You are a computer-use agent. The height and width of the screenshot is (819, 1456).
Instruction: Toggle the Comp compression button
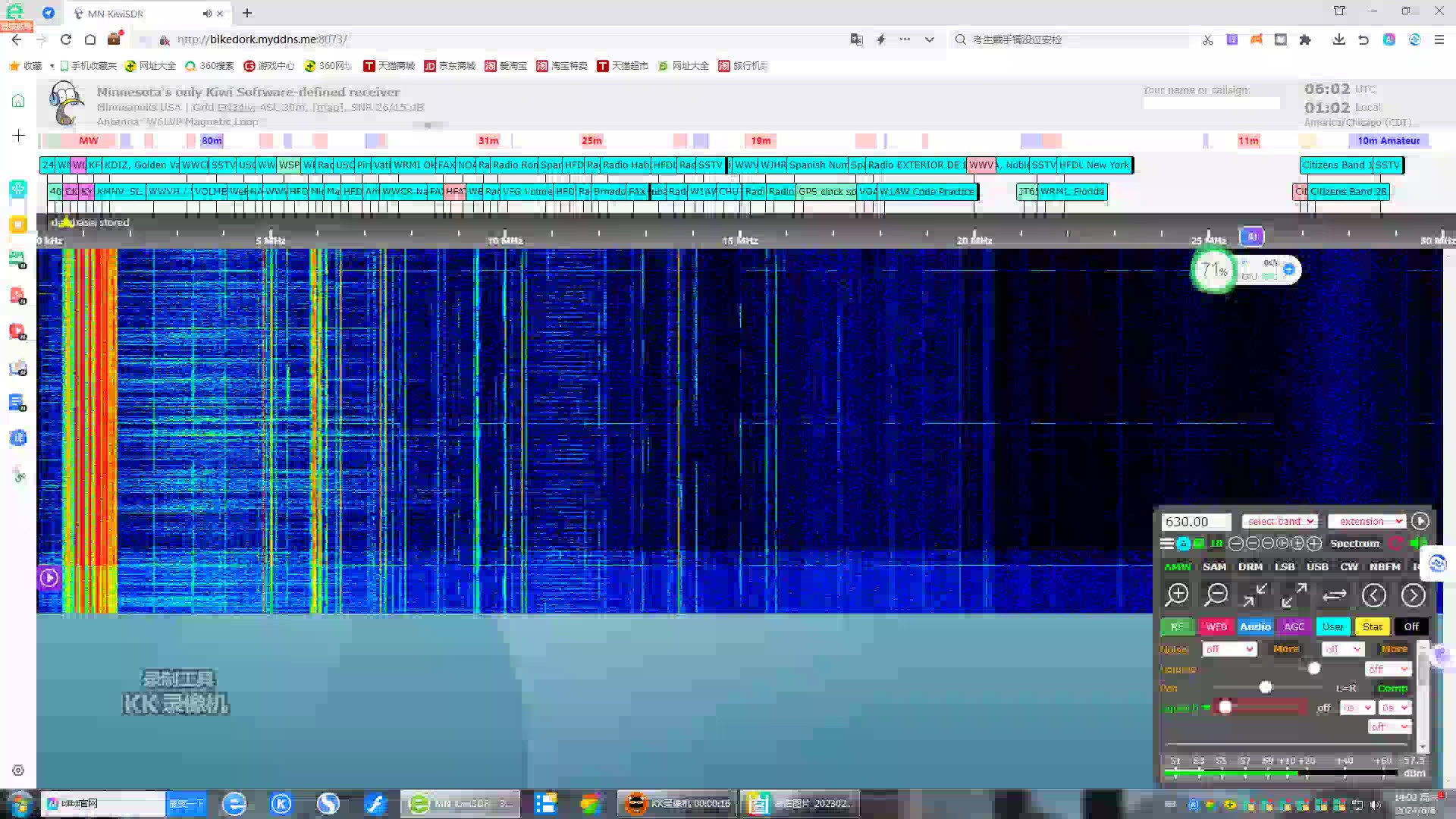pyautogui.click(x=1392, y=689)
